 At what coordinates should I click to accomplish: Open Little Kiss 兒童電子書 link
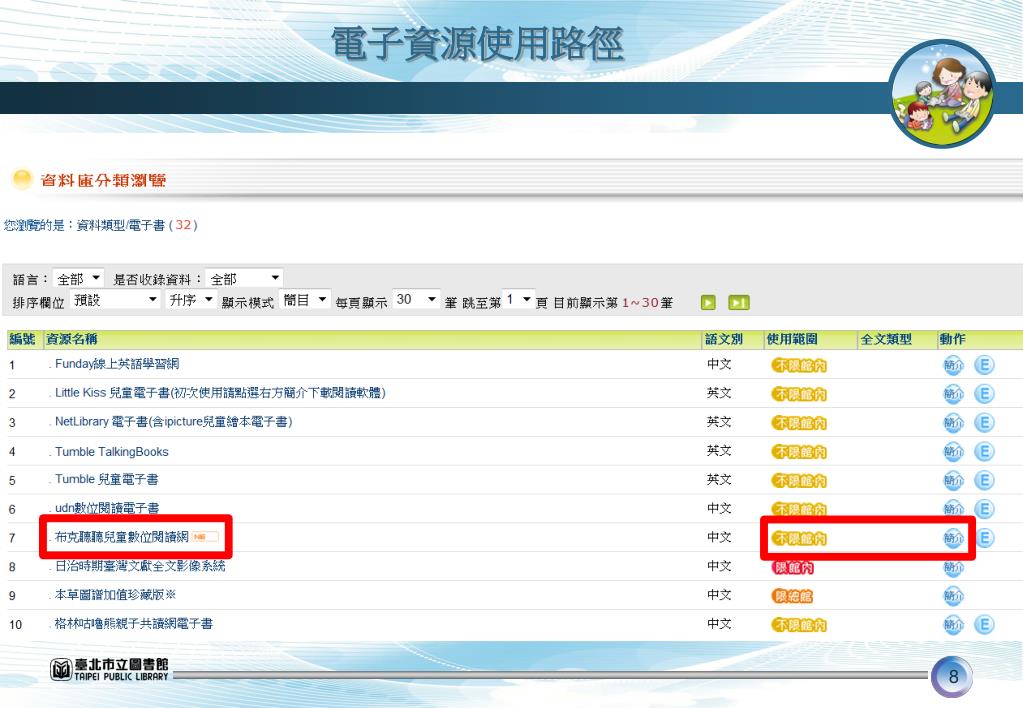[x=220, y=393]
